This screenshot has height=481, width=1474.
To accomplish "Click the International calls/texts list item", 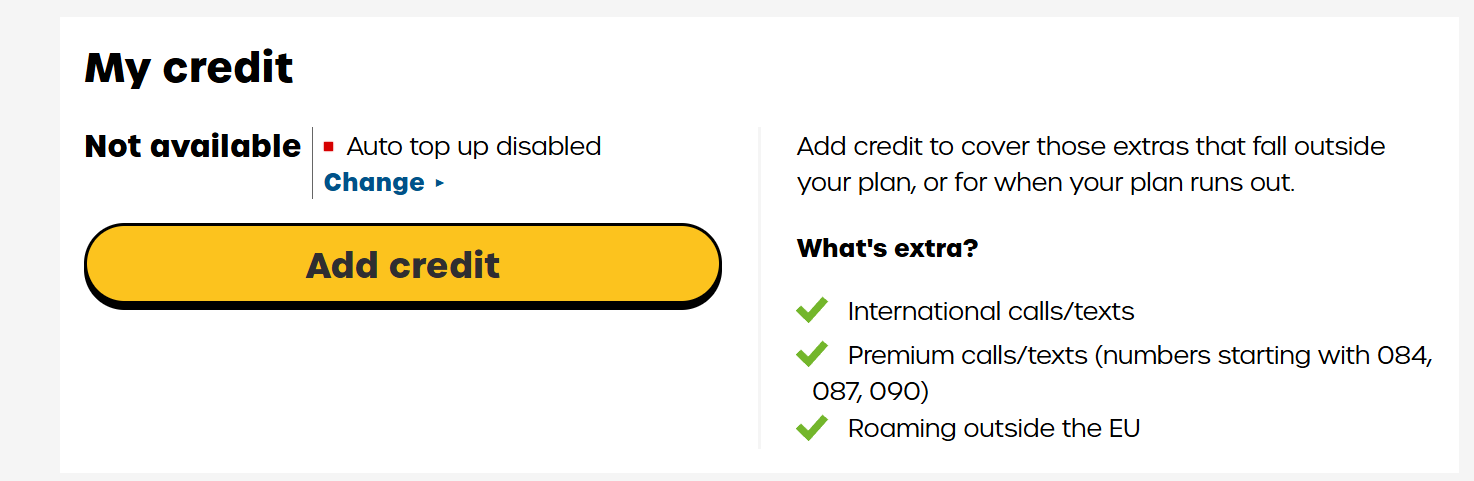I will pyautogui.click(x=991, y=311).
